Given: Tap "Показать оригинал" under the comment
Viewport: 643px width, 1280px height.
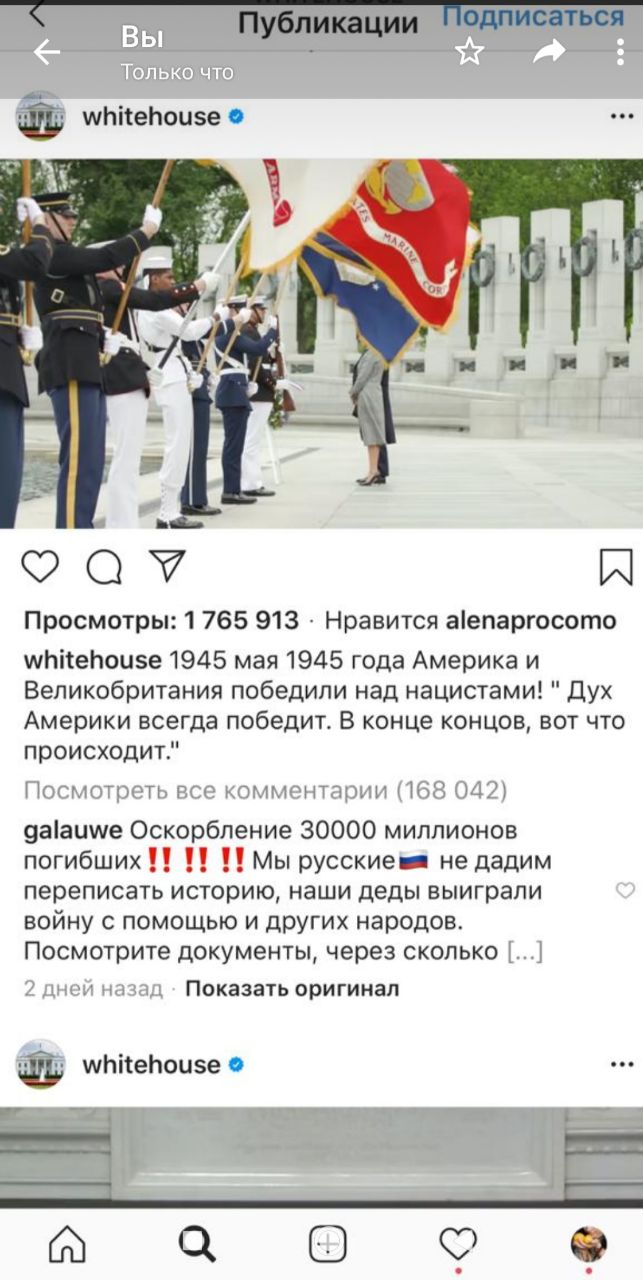Looking at the screenshot, I should point(292,989).
